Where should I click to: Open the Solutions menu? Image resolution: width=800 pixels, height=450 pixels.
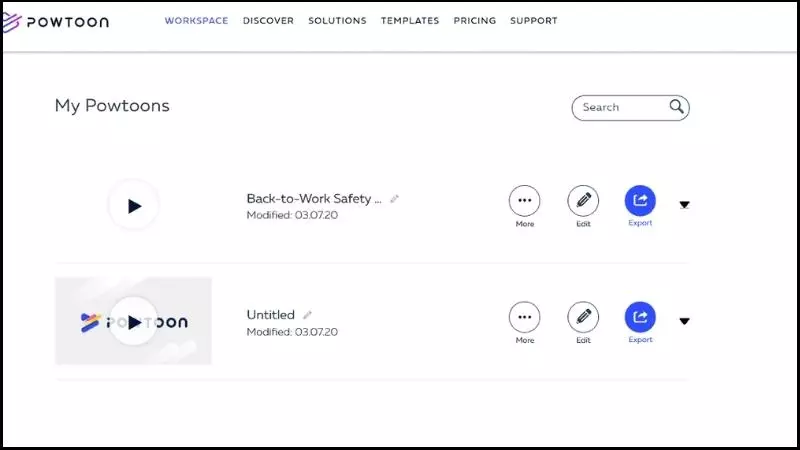(337, 21)
